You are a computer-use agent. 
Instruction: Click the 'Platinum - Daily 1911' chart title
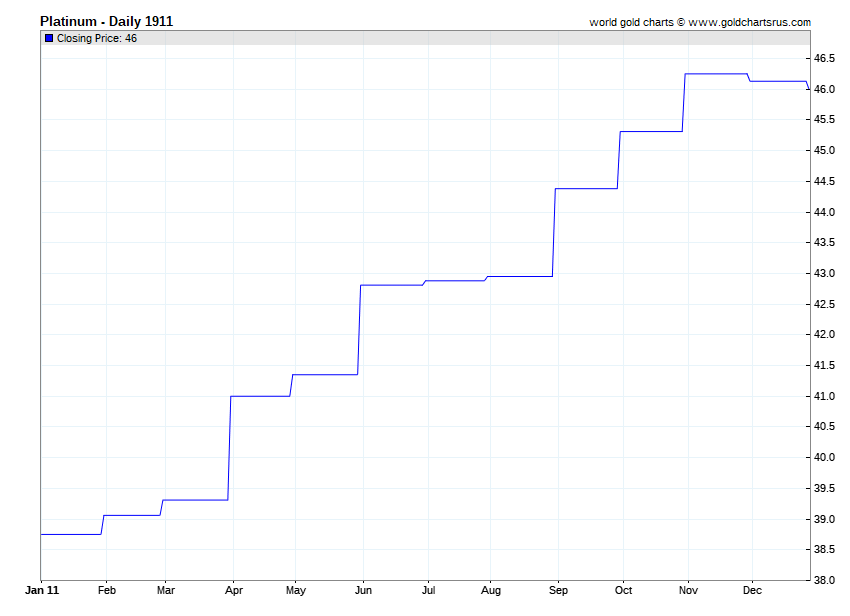click(x=106, y=21)
